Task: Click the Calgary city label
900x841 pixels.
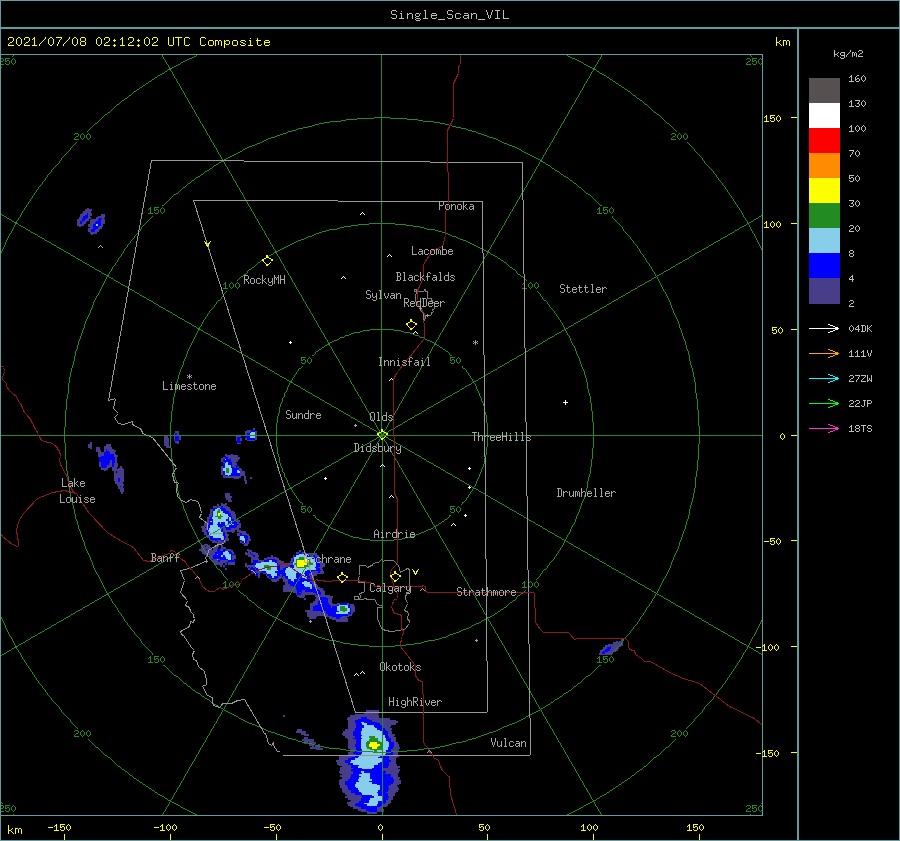Action: 390,588
